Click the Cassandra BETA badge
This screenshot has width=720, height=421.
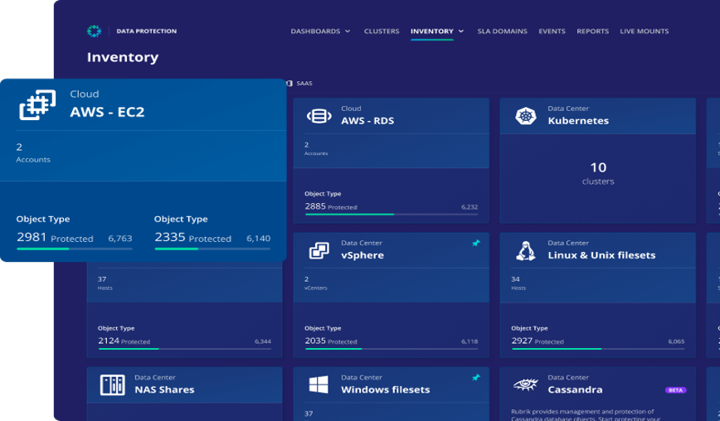[675, 390]
